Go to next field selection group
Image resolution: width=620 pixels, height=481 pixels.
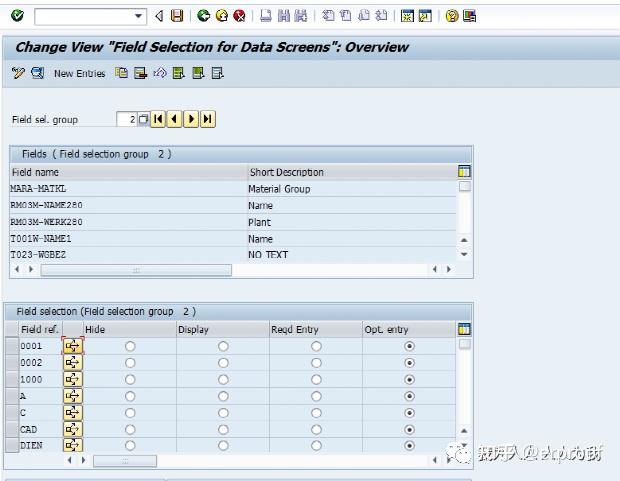(191, 119)
